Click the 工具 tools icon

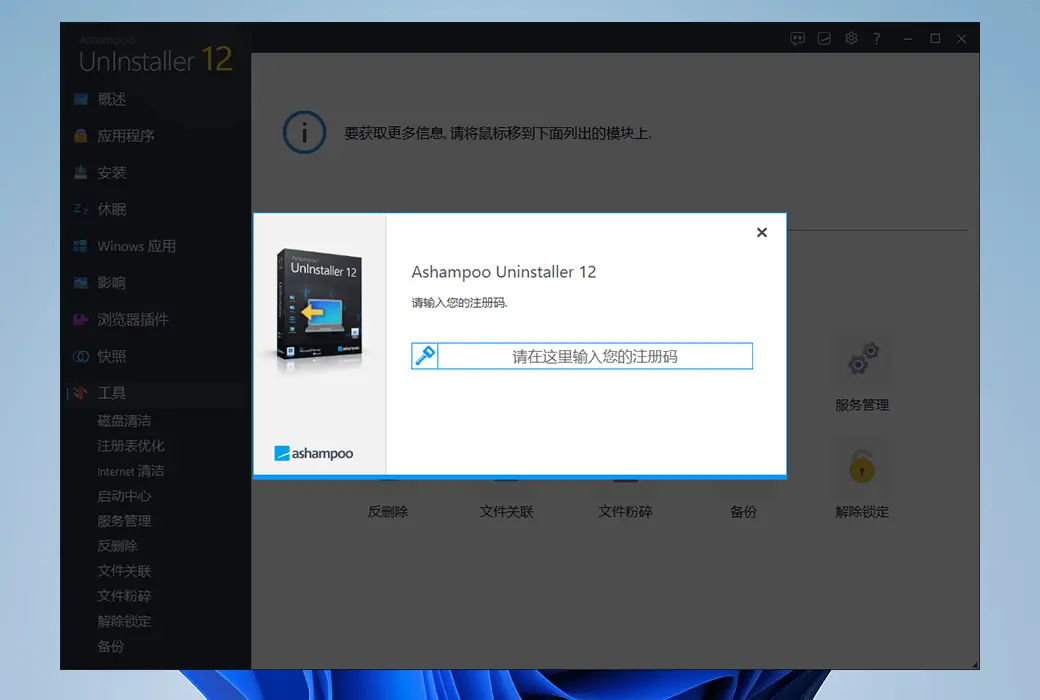tap(80, 393)
